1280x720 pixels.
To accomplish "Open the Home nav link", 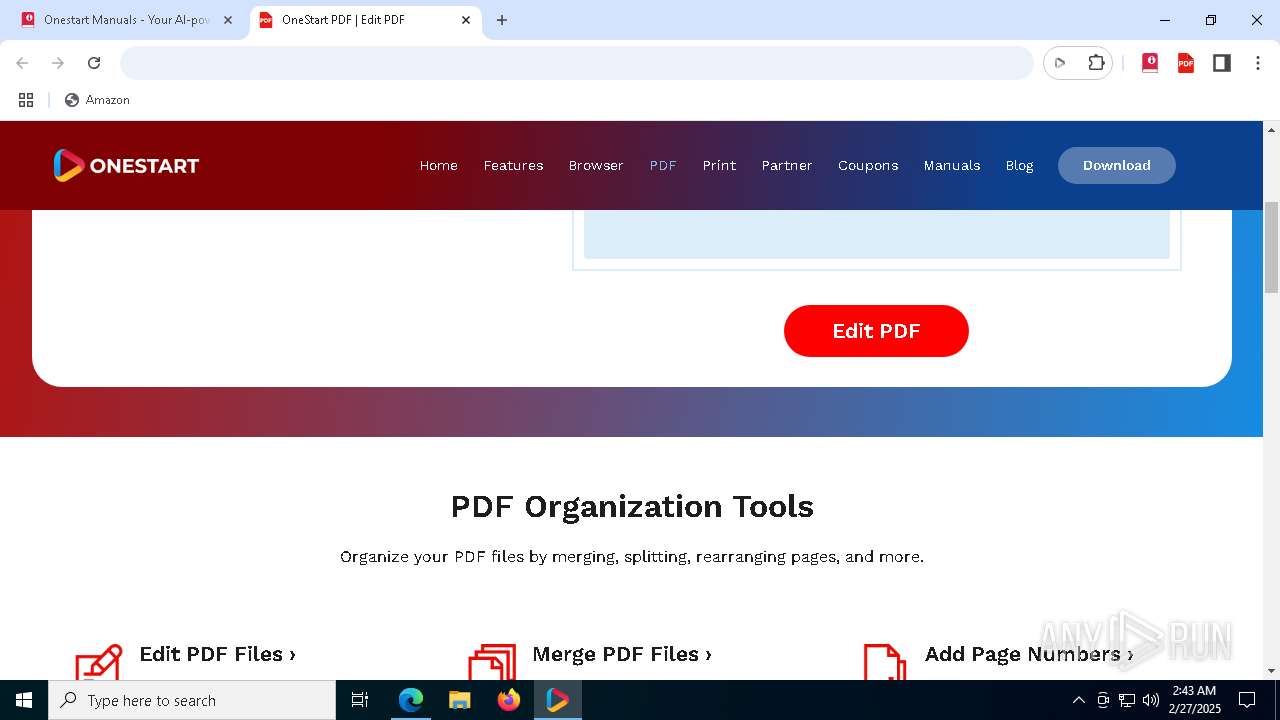I will pyautogui.click(x=438, y=165).
